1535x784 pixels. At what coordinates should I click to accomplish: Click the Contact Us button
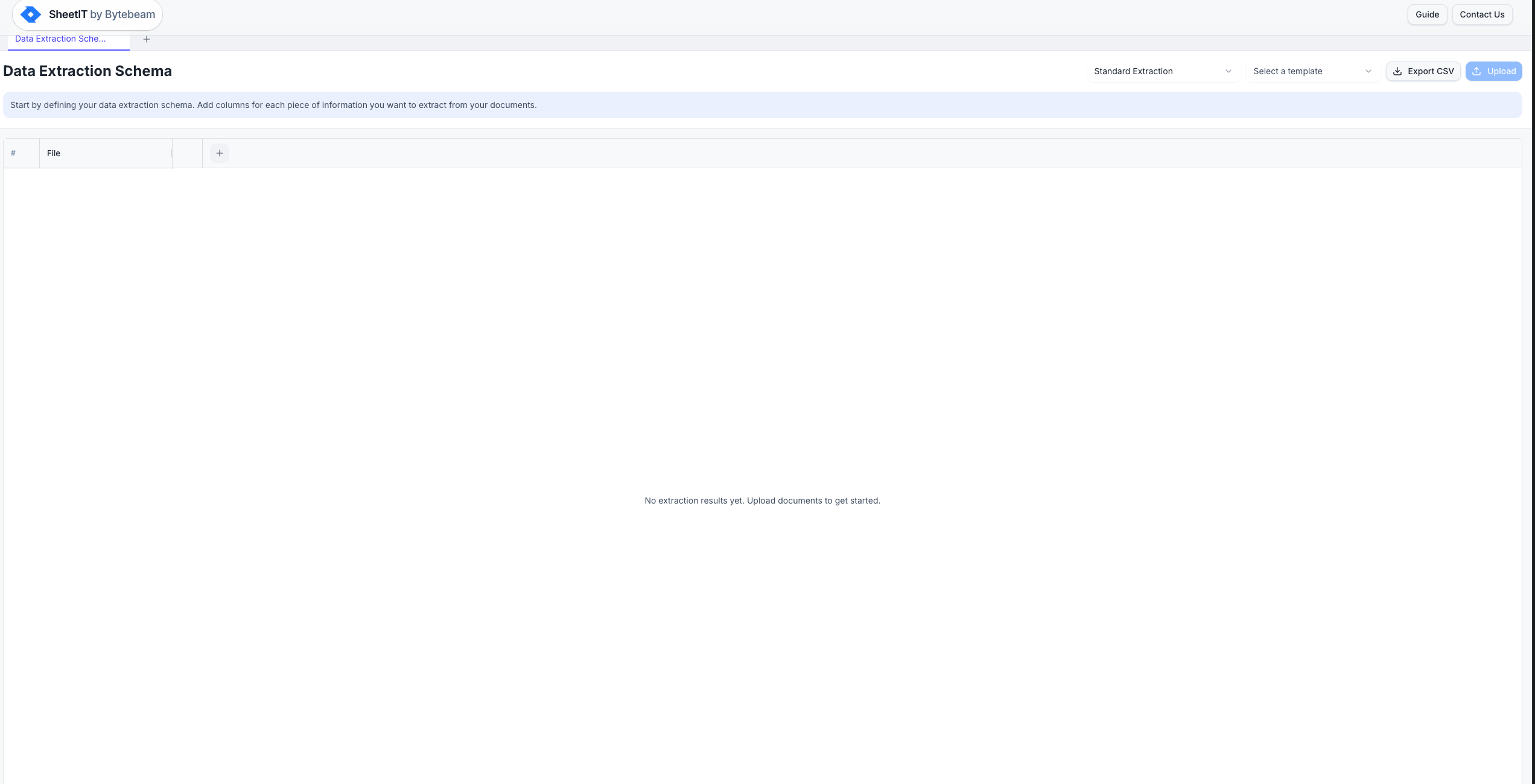point(1482,14)
